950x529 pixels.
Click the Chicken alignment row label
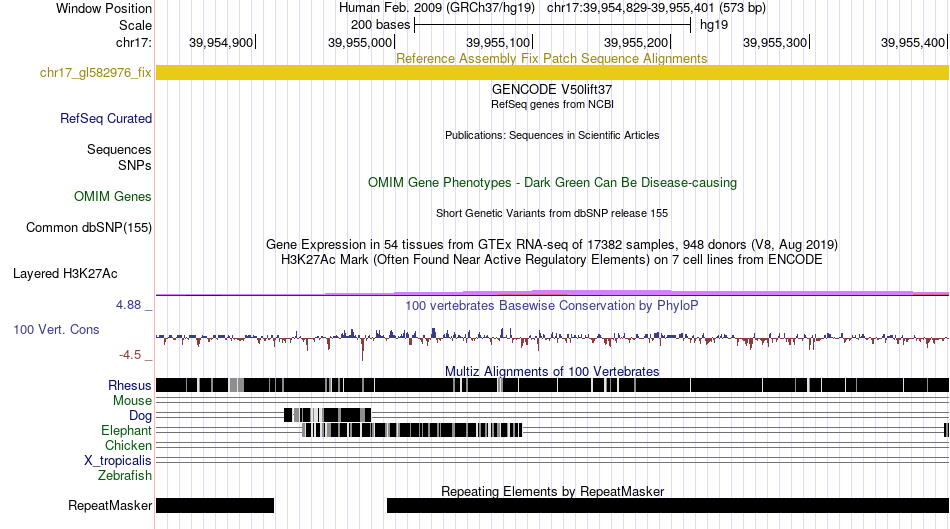pos(128,445)
